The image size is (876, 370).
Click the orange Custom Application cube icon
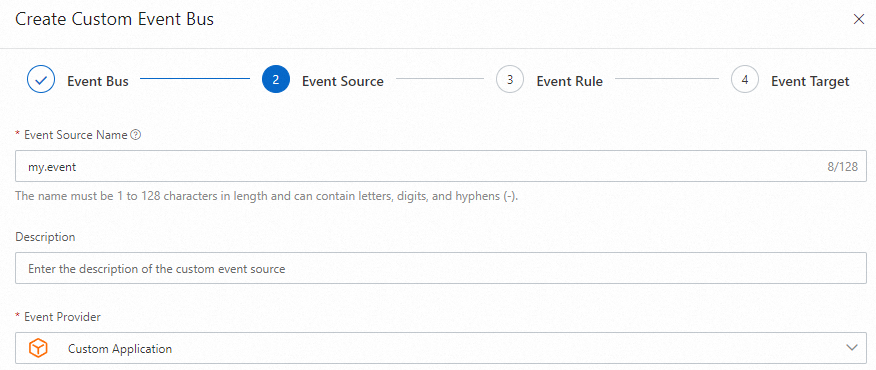tap(39, 348)
